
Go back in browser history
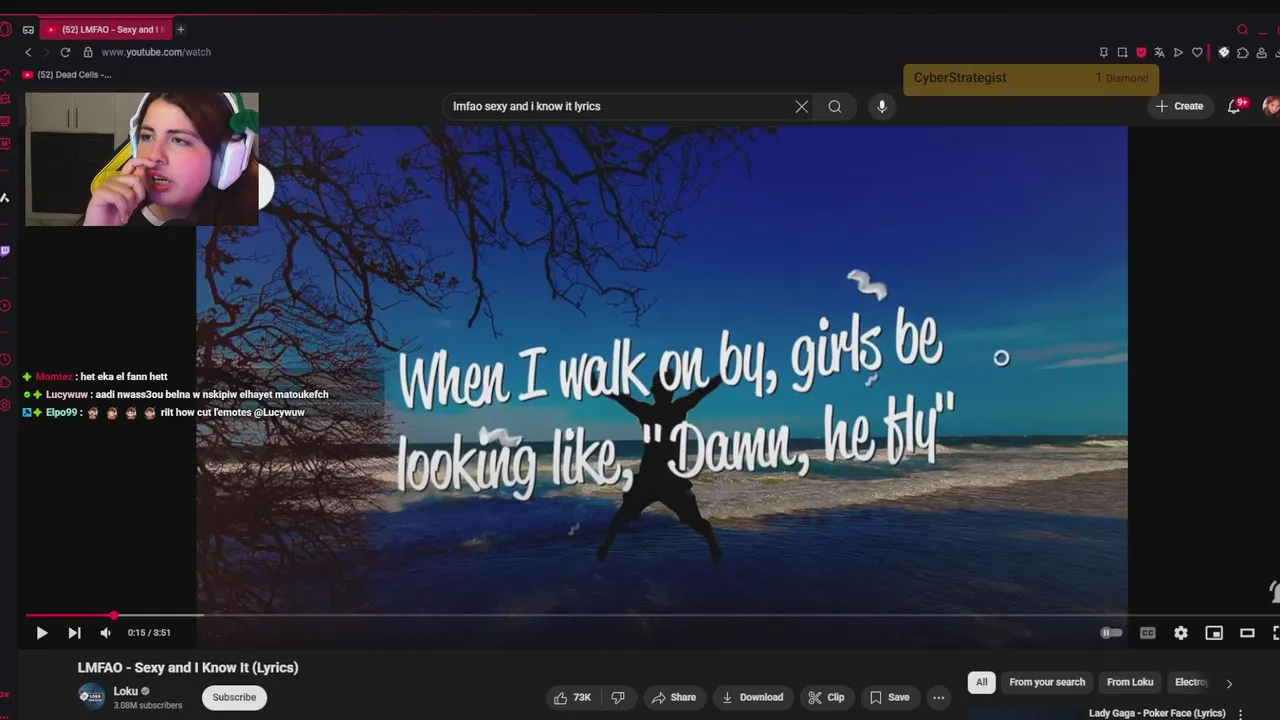(28, 52)
